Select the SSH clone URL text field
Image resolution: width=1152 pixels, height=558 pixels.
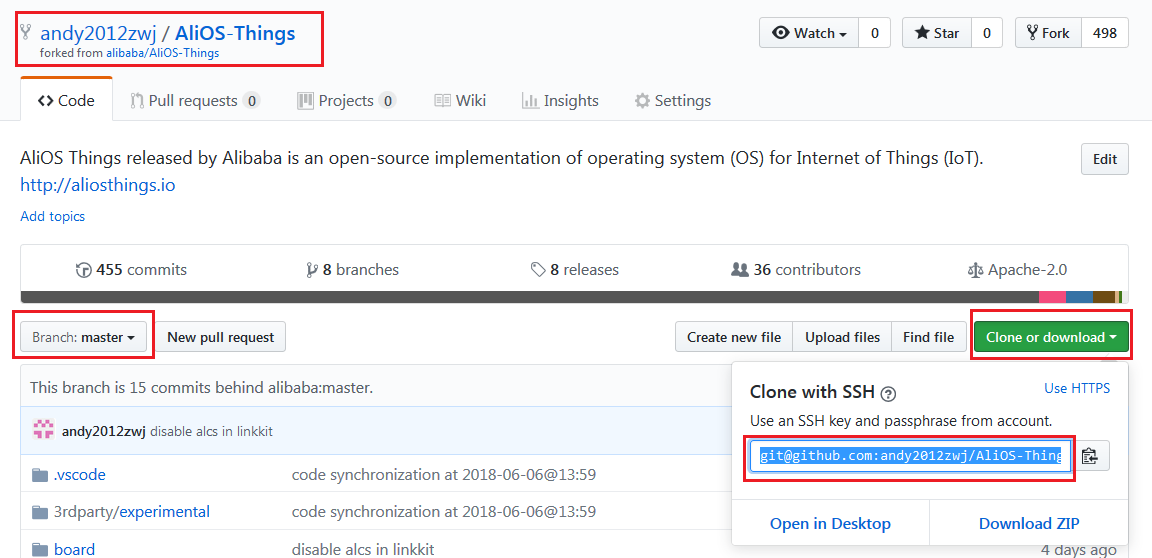coord(910,456)
